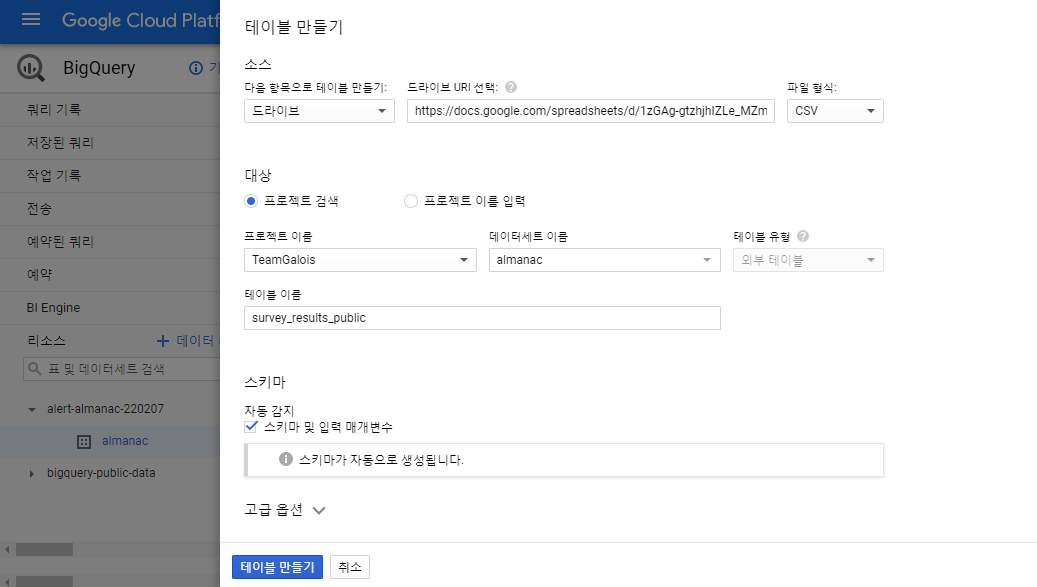Select the almanac dataset in tree
Viewport: 1037px width, 587px height.
(x=124, y=441)
